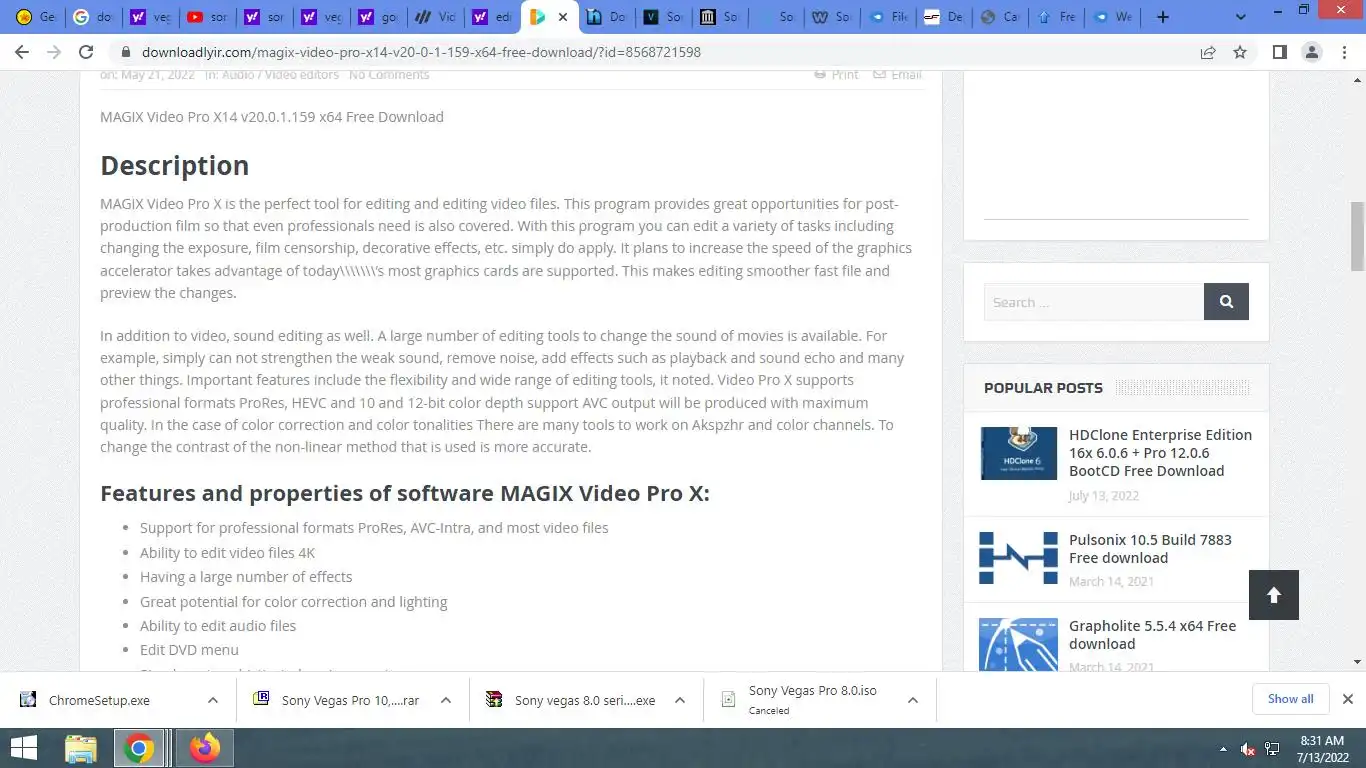
Task: Open HDClone Enterprise Edition post link
Action: [1160, 453]
